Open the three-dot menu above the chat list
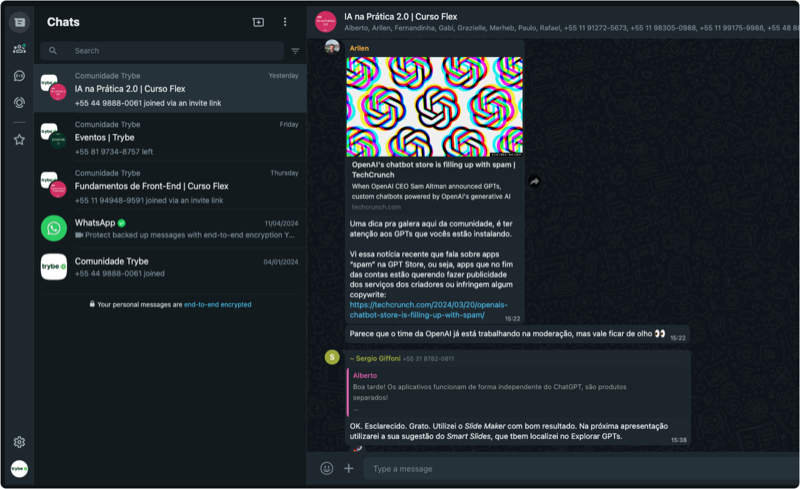Viewport: 800px width, 489px height. click(285, 22)
